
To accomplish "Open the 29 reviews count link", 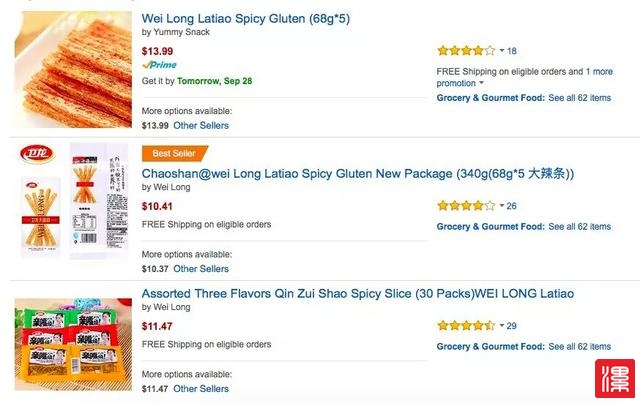I will pyautogui.click(x=511, y=326).
